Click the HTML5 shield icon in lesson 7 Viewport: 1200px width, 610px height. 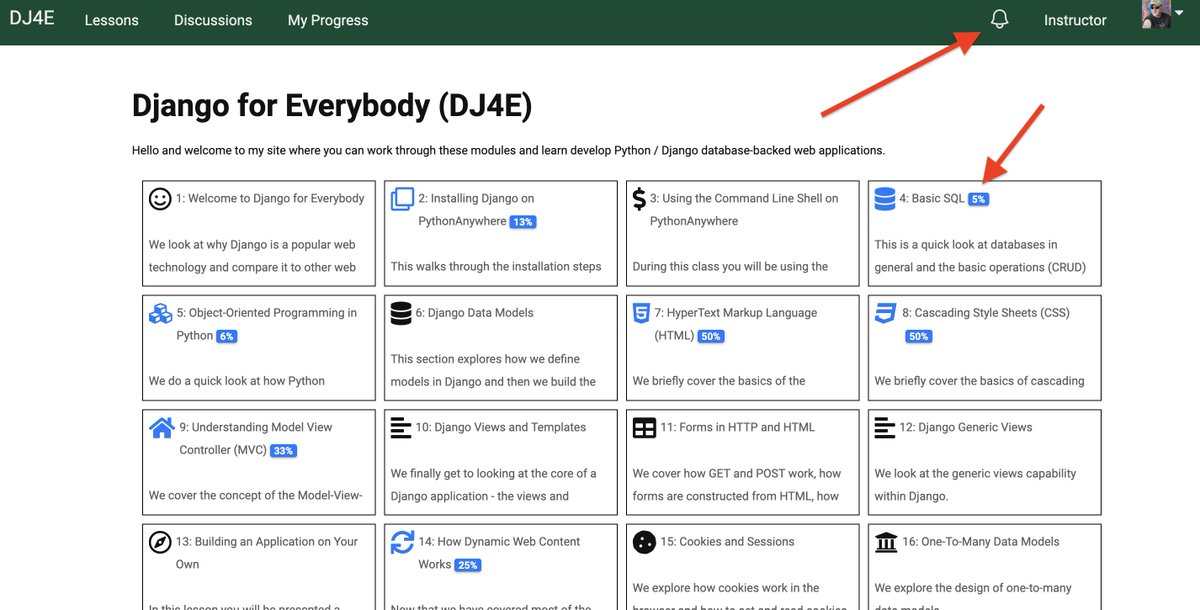[x=642, y=313]
